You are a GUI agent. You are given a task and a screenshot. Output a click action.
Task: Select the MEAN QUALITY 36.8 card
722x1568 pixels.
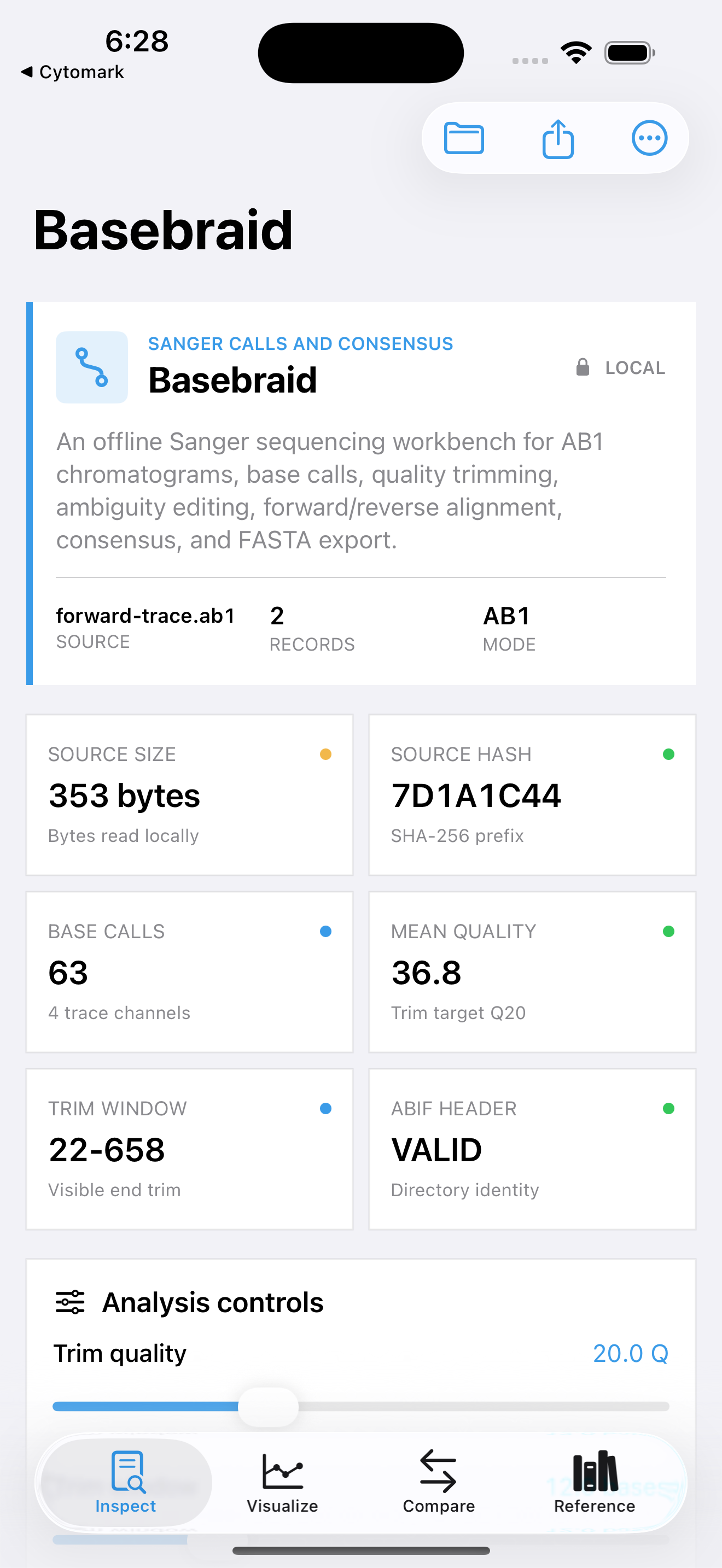[532, 972]
